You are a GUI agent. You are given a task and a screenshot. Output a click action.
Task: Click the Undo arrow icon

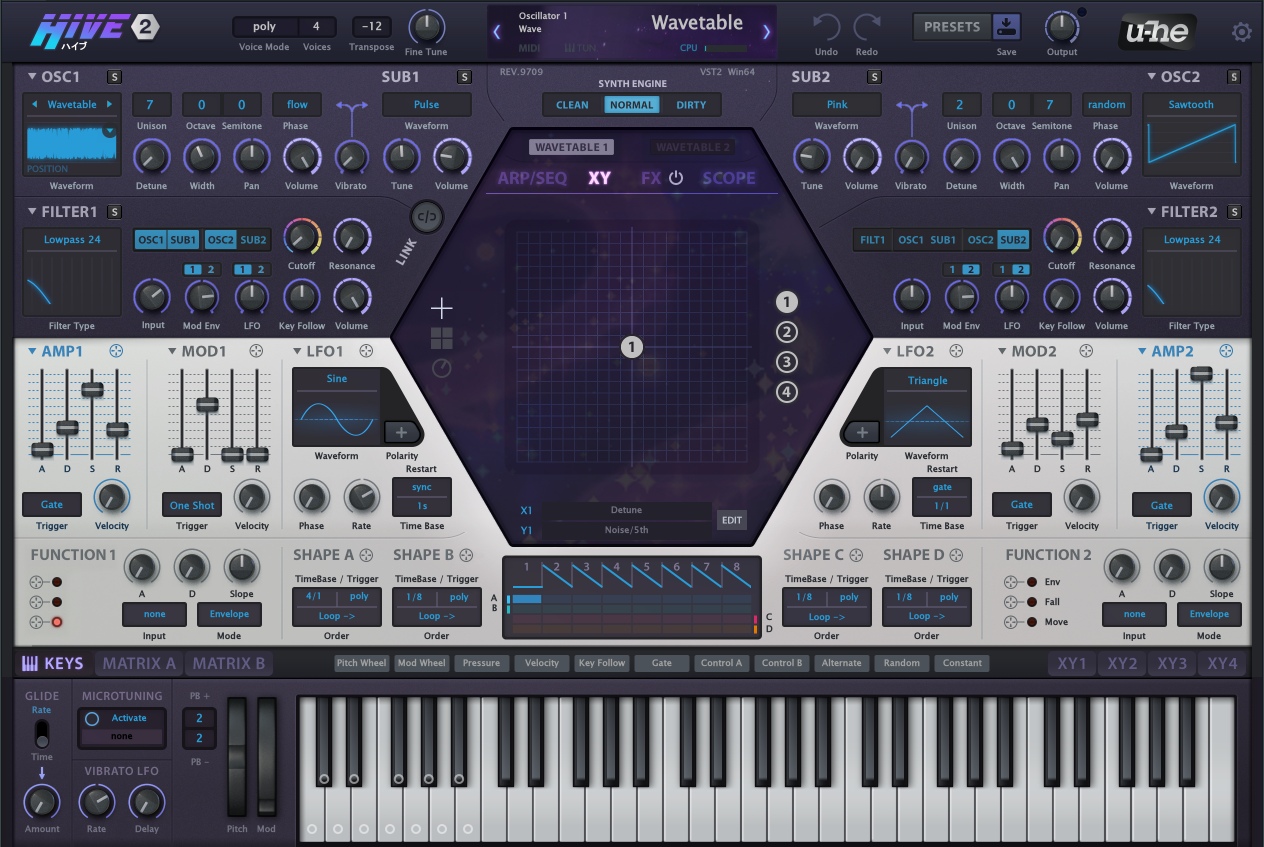tap(826, 29)
